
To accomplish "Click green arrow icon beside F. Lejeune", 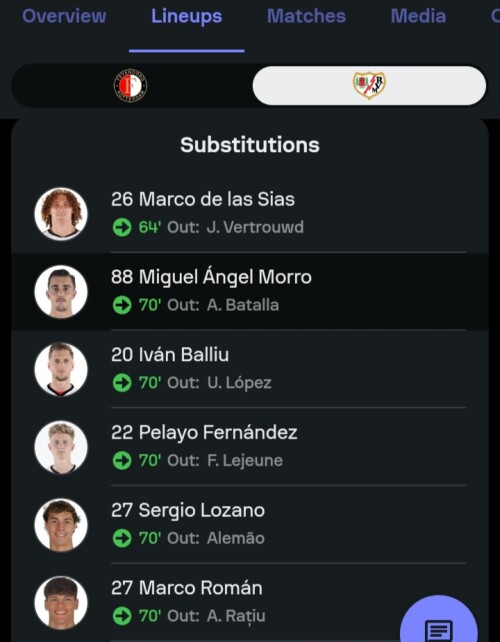I will click(122, 461).
